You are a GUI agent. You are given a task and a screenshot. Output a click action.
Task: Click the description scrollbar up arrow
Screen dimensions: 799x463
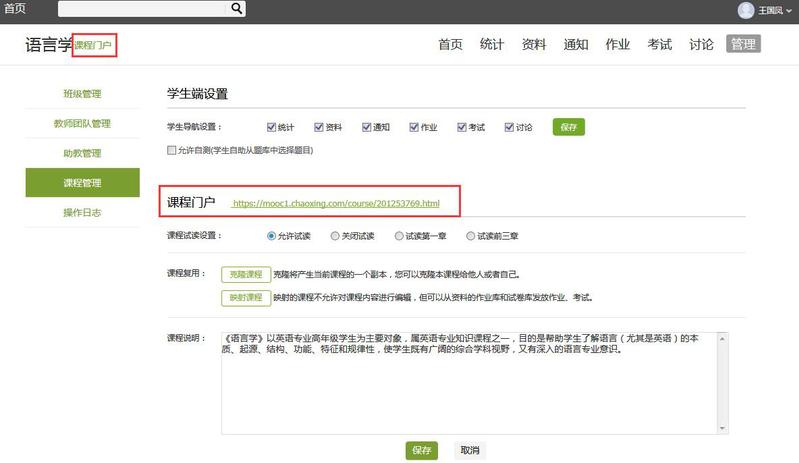[x=722, y=338]
